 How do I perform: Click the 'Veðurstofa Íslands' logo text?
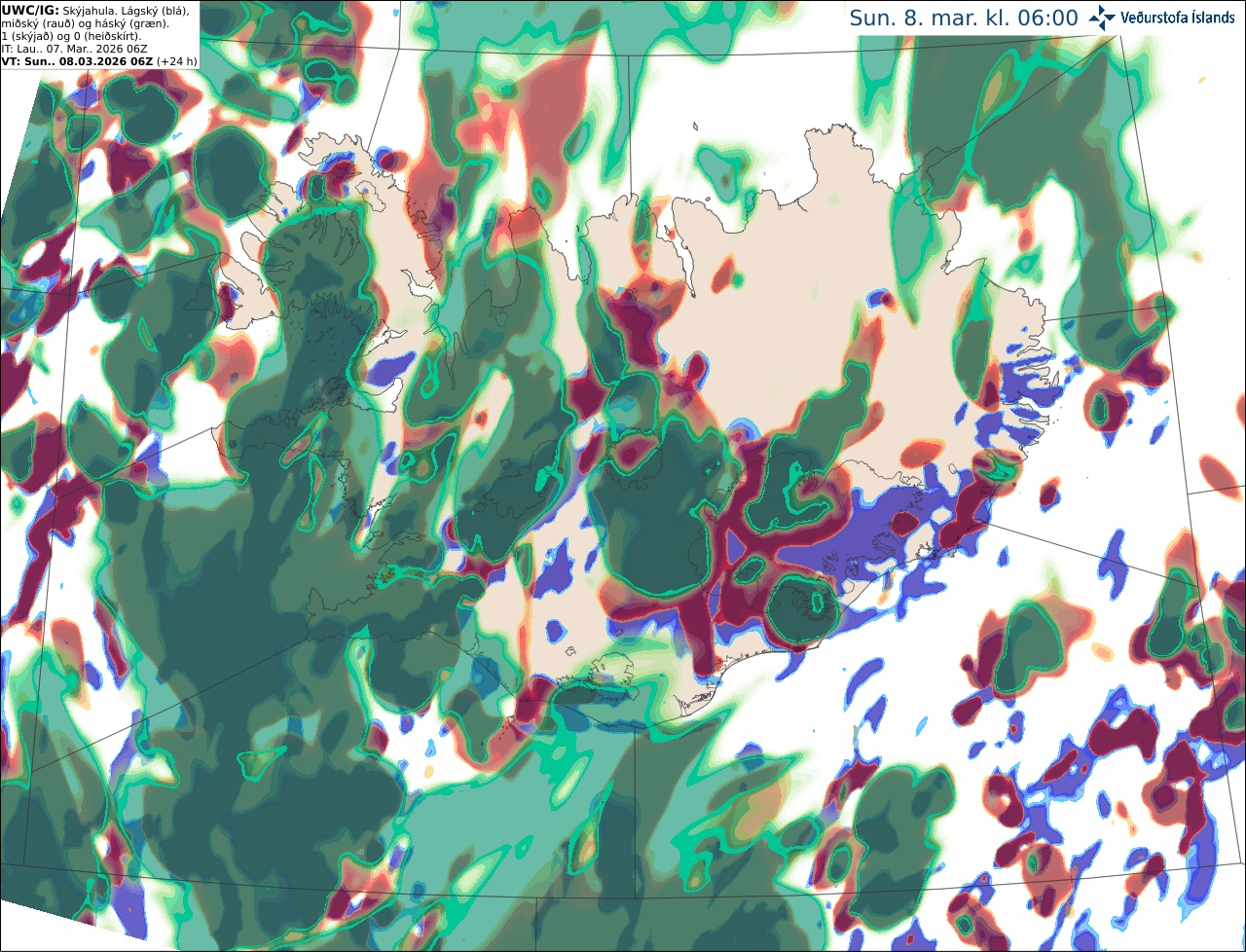[1178, 18]
